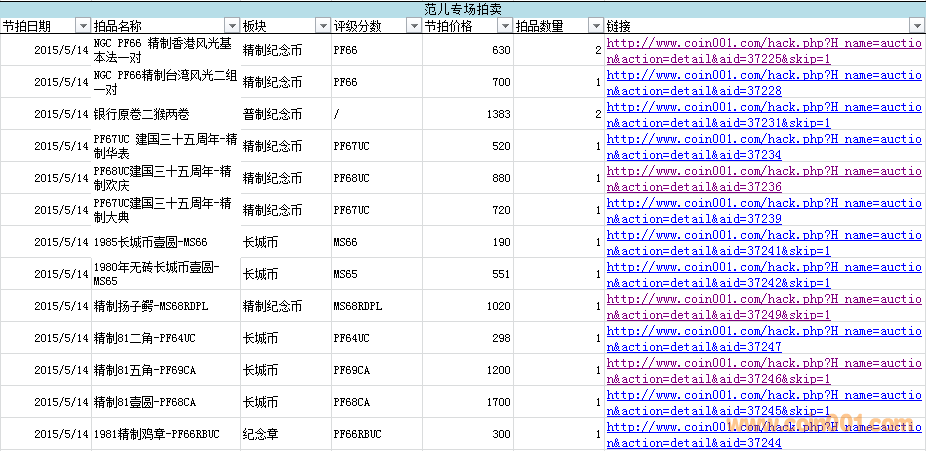Select the 纪念章 category cell
The height and width of the screenshot is (451, 926).
click(x=285, y=434)
